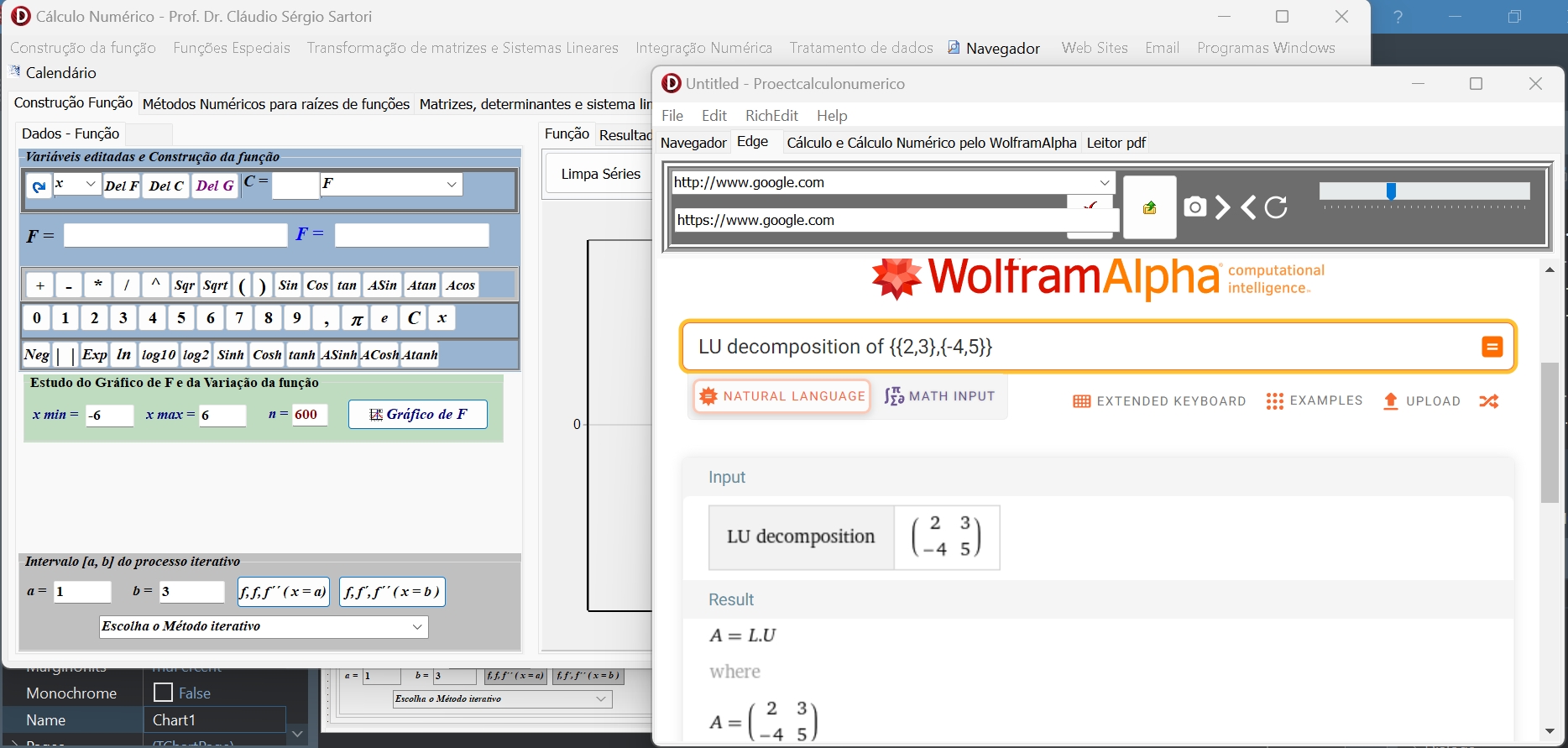Click the Navegador menu icon in main window
The image size is (1568, 748).
954,48
